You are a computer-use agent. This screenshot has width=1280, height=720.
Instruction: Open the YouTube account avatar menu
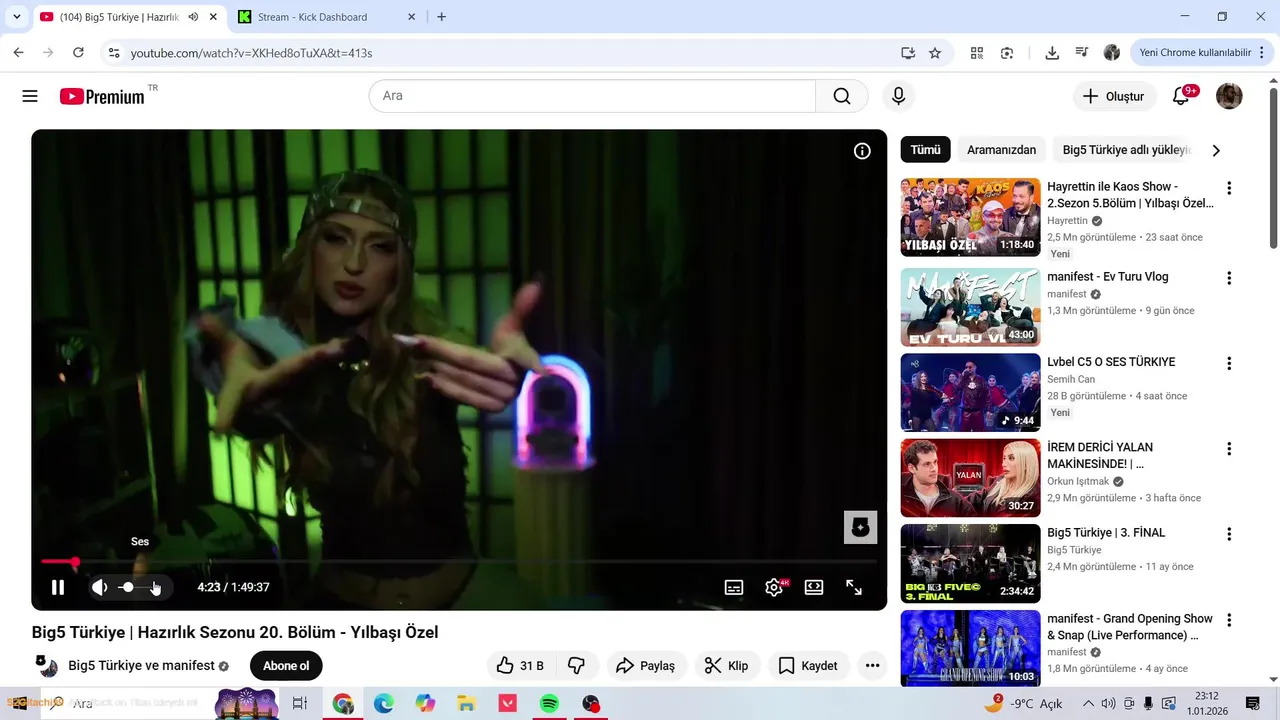tap(1229, 96)
